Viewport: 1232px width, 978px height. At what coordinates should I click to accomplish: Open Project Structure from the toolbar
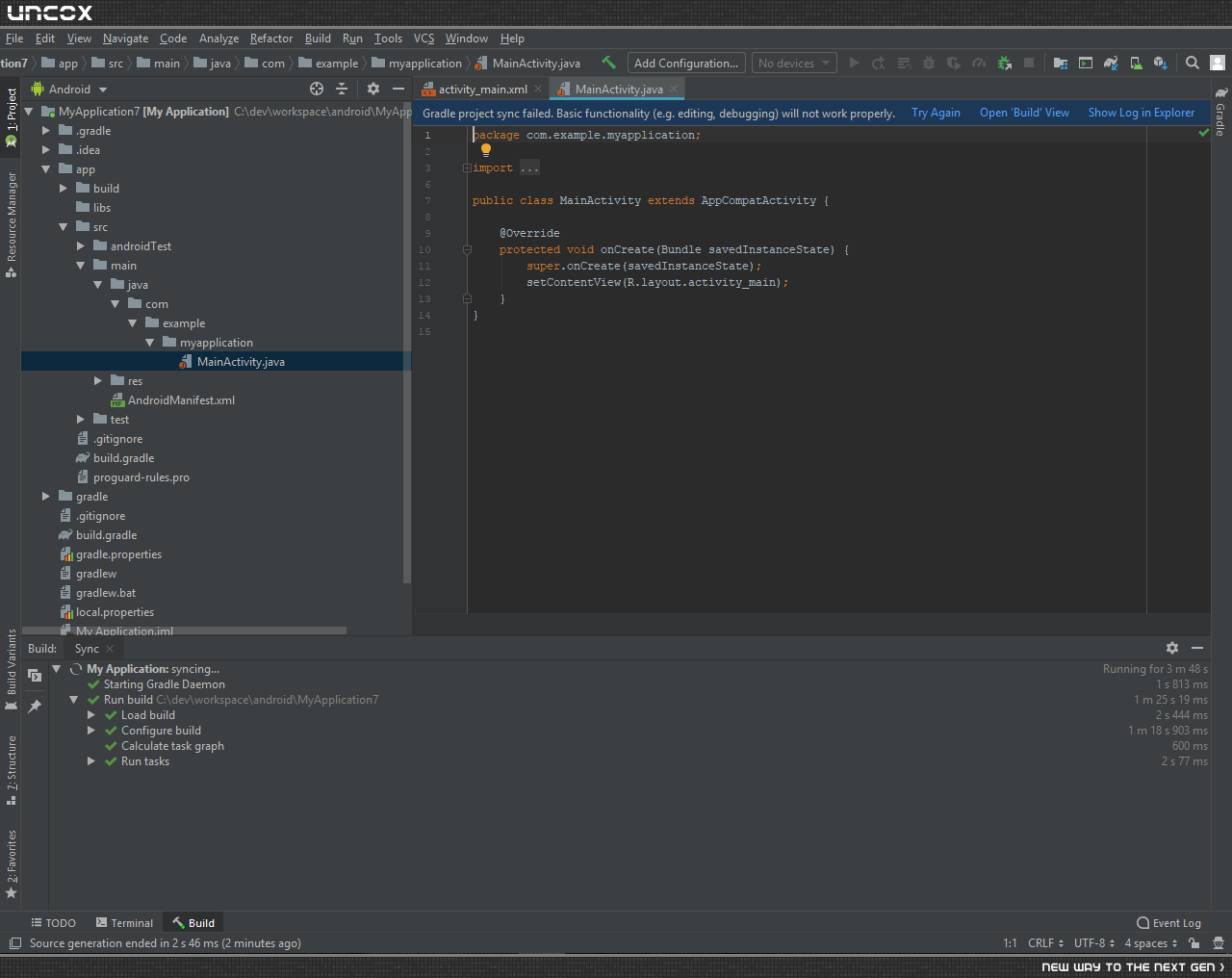pos(1060,63)
